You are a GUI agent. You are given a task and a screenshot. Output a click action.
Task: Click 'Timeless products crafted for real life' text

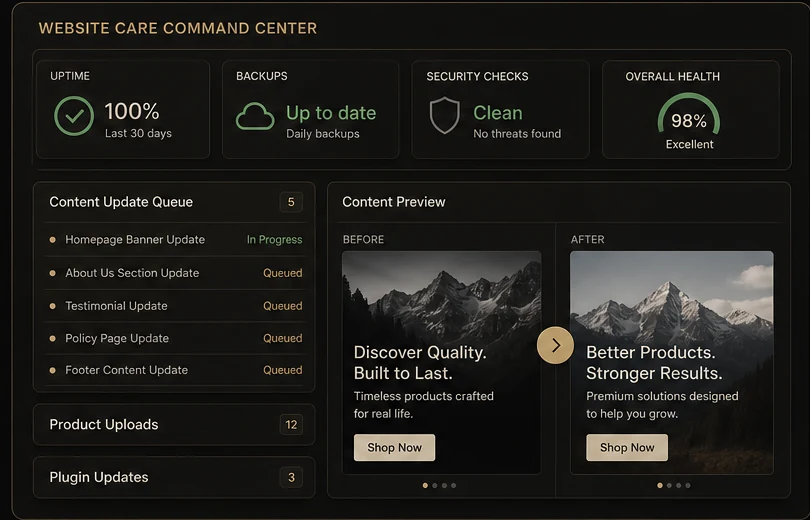pos(424,405)
